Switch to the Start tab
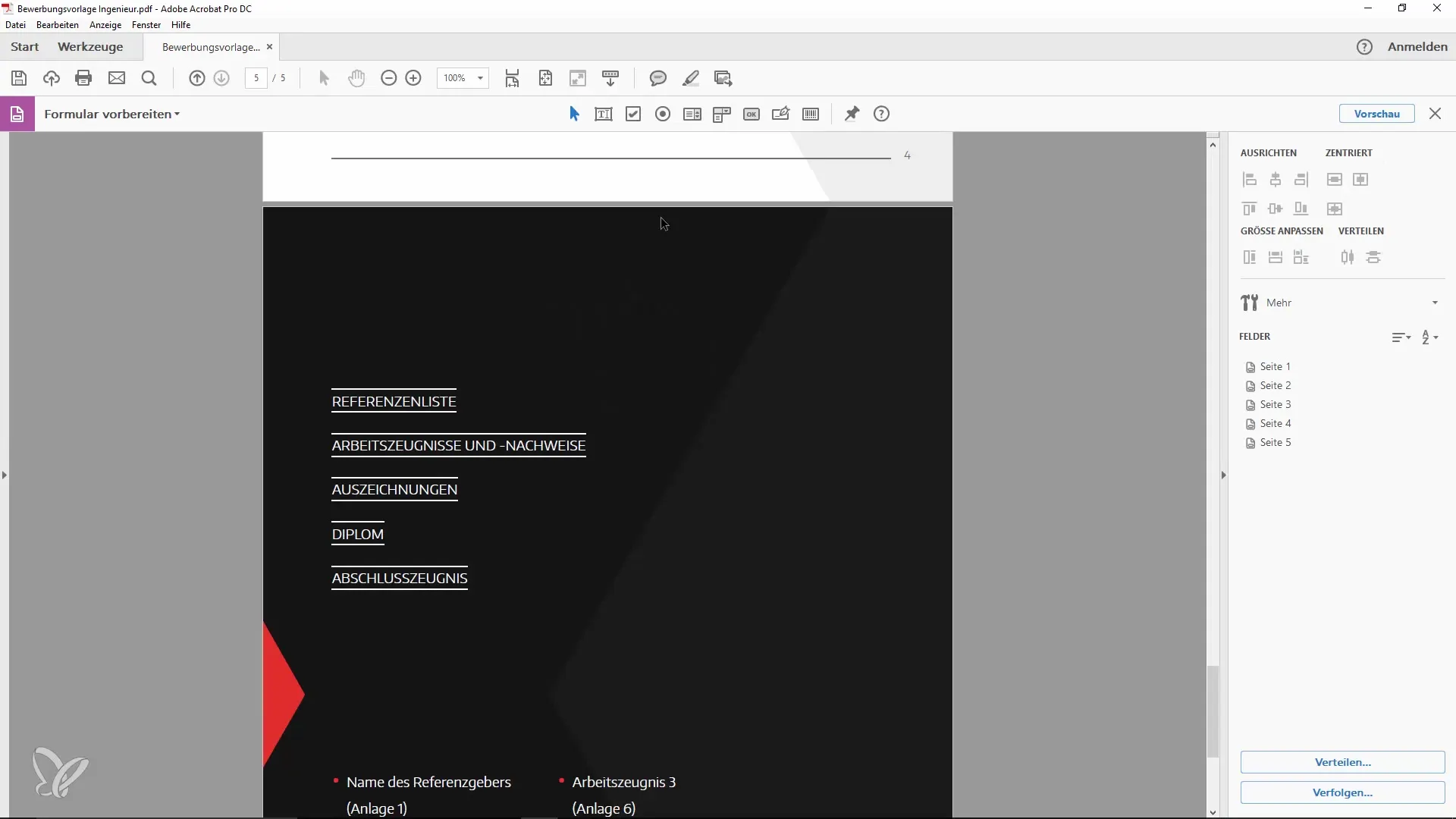The width and height of the screenshot is (1456, 819). [x=24, y=47]
